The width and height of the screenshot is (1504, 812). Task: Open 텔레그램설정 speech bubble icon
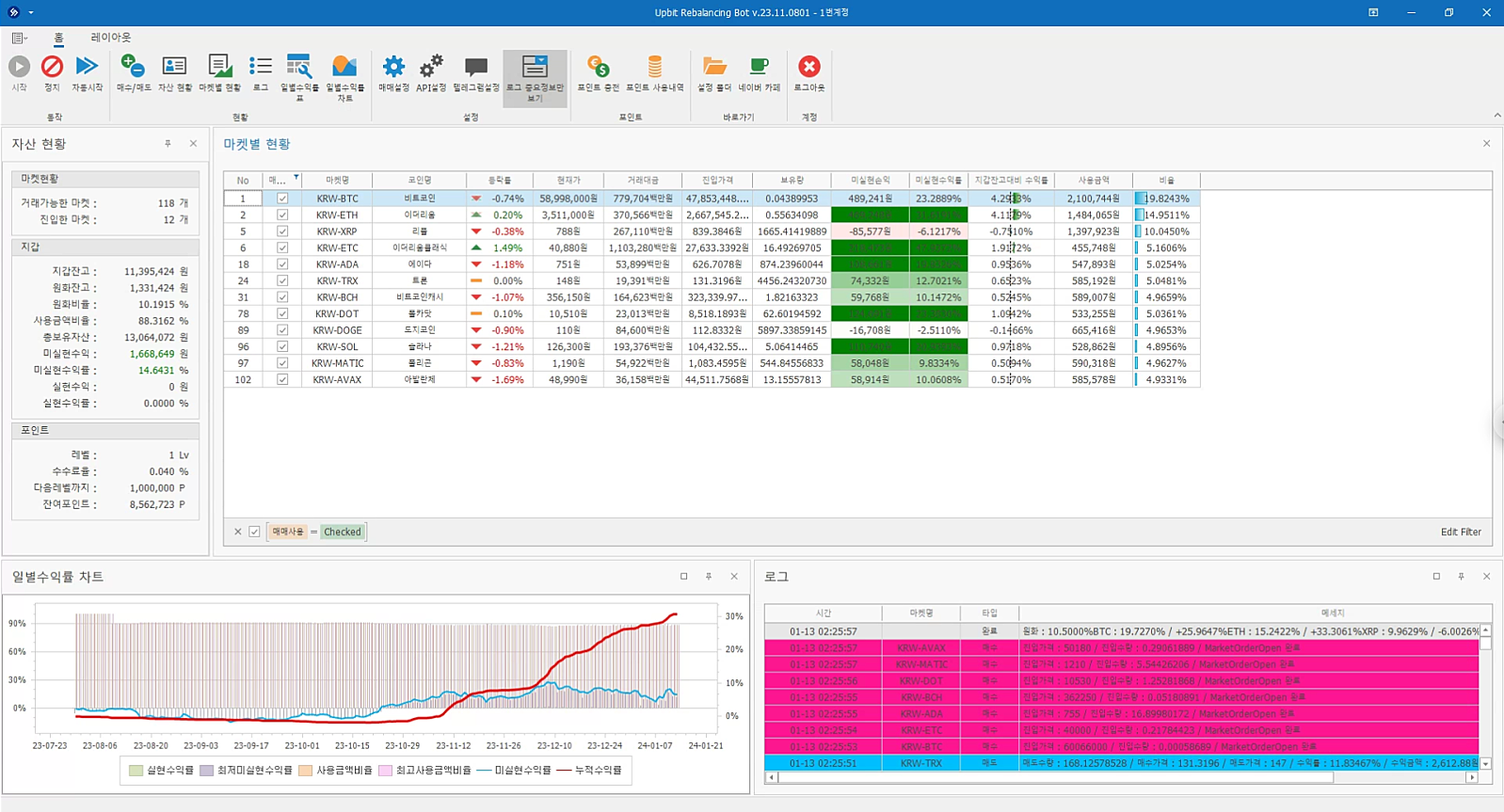point(476,67)
